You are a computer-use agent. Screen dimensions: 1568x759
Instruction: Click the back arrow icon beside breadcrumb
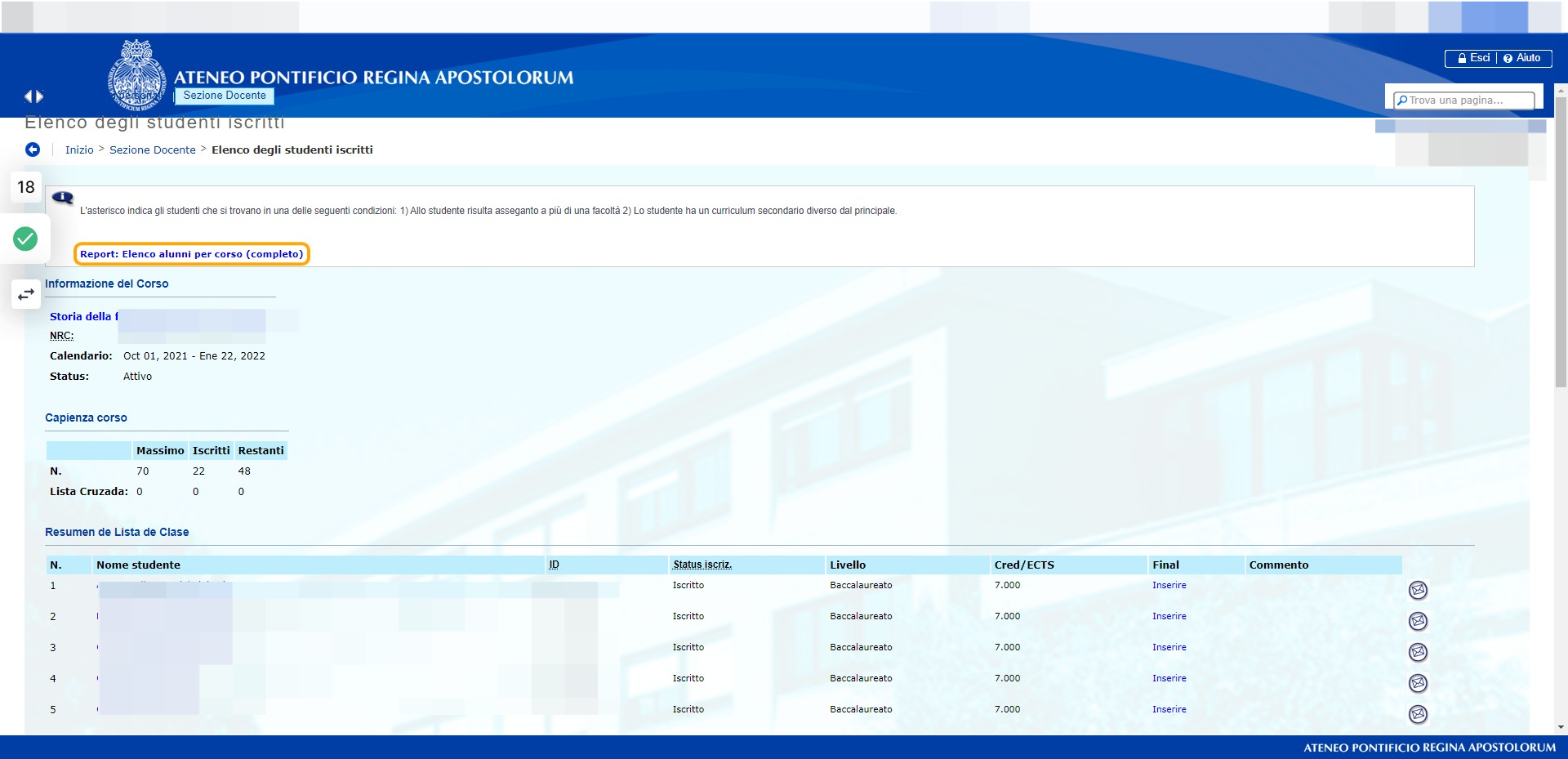(33, 150)
